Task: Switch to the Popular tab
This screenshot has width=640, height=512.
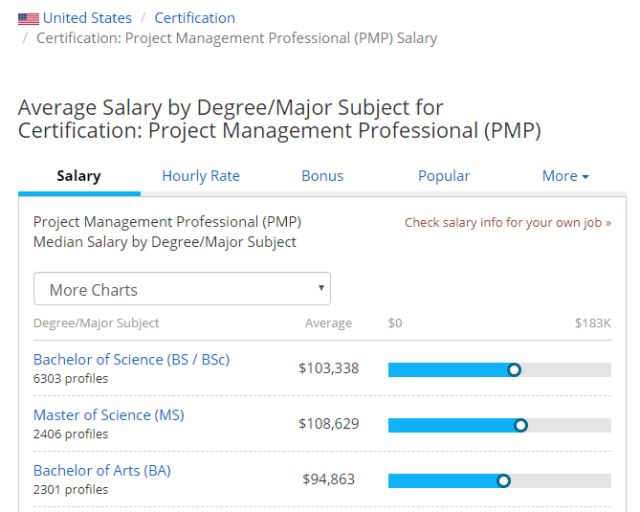Action: point(444,176)
